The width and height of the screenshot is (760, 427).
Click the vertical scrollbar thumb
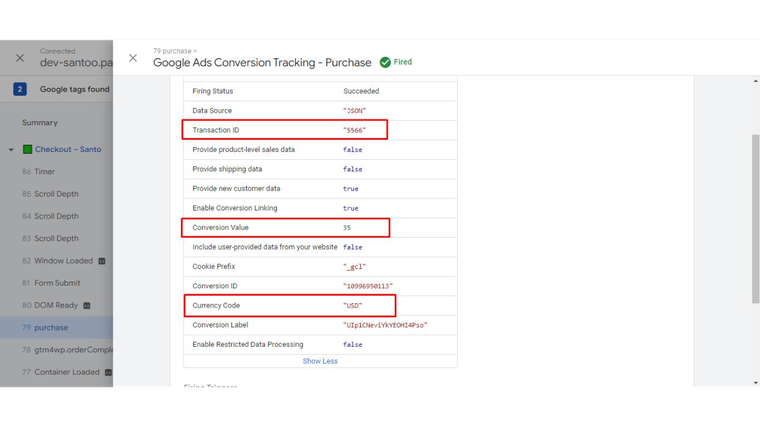(755, 219)
